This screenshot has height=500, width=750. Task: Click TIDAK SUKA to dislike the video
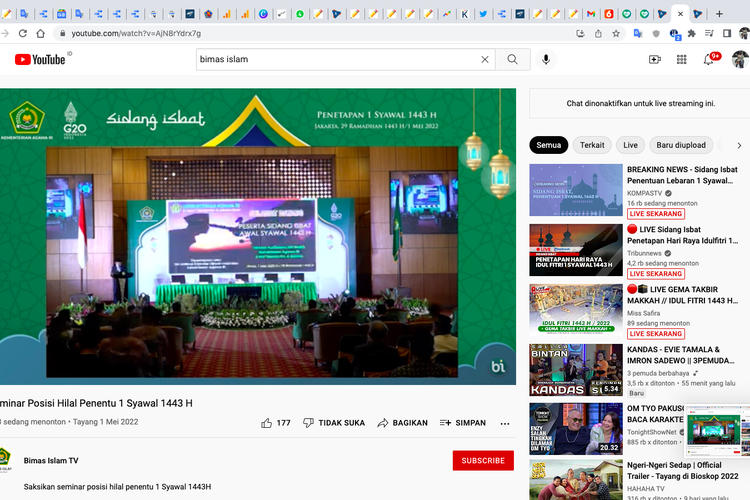point(334,423)
